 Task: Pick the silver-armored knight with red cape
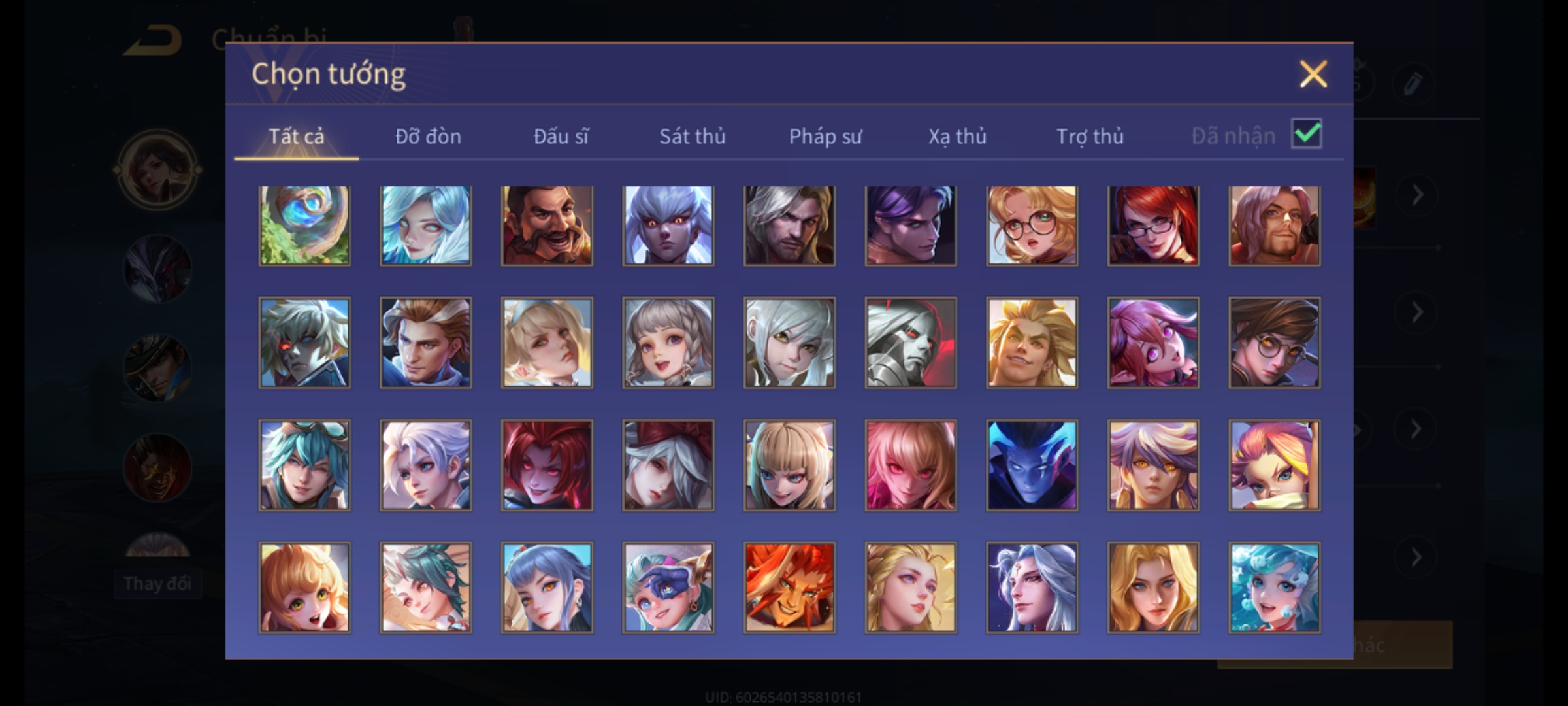[x=911, y=343]
